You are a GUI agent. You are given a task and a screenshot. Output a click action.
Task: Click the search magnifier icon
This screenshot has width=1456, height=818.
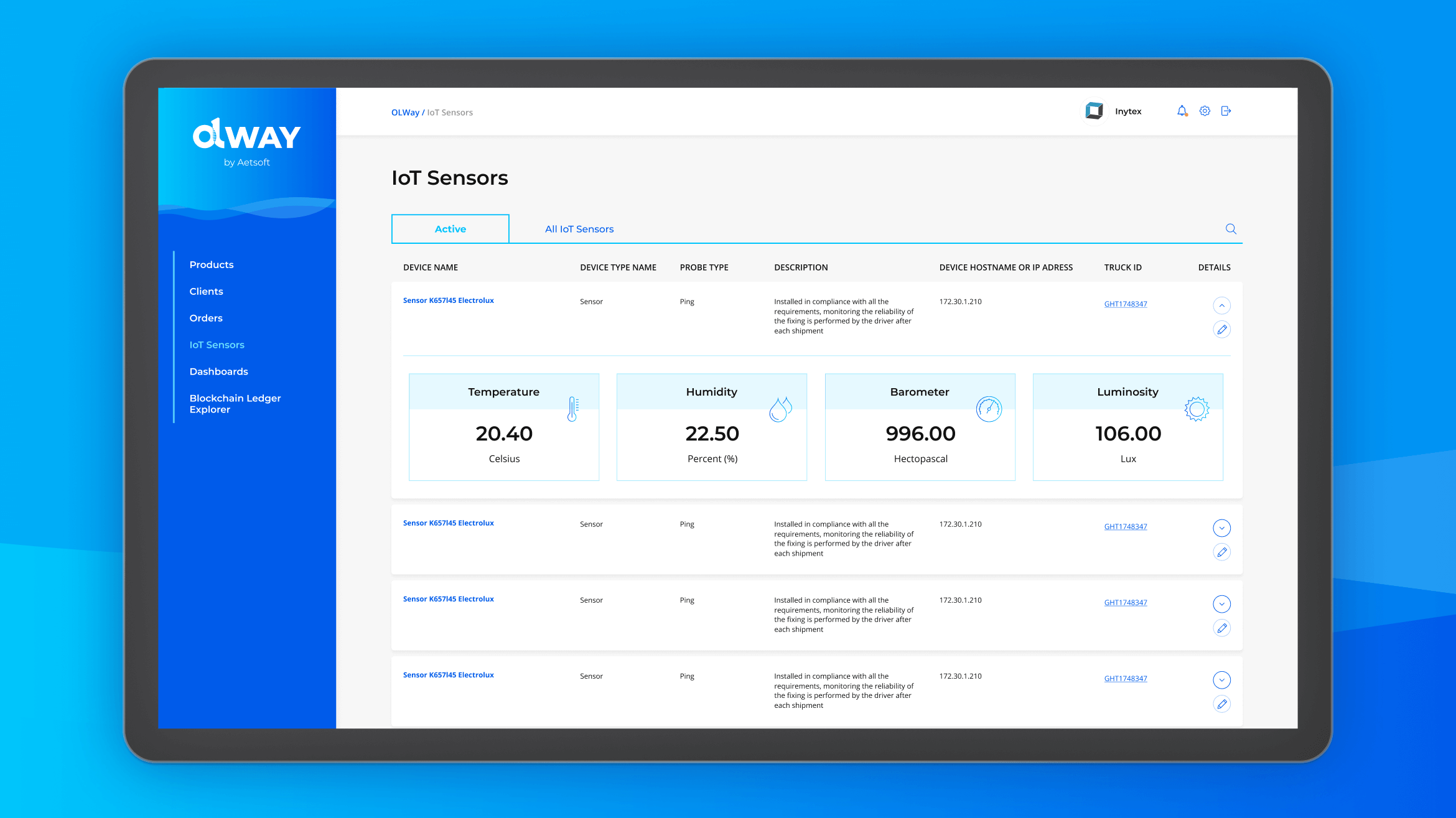[x=1230, y=229]
